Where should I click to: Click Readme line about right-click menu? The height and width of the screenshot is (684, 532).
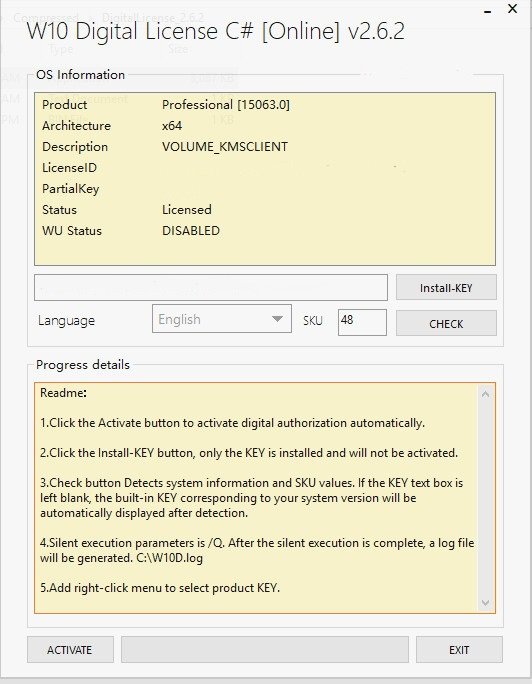pos(160,588)
